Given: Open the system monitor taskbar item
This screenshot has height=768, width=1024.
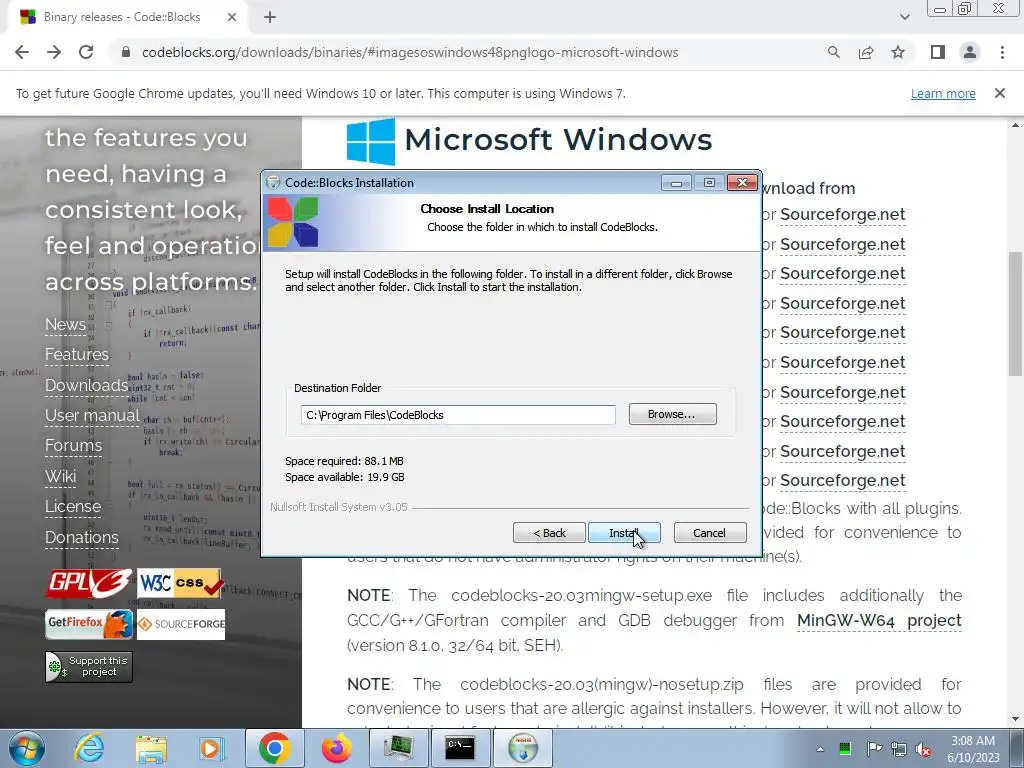Looking at the screenshot, I should [398, 748].
